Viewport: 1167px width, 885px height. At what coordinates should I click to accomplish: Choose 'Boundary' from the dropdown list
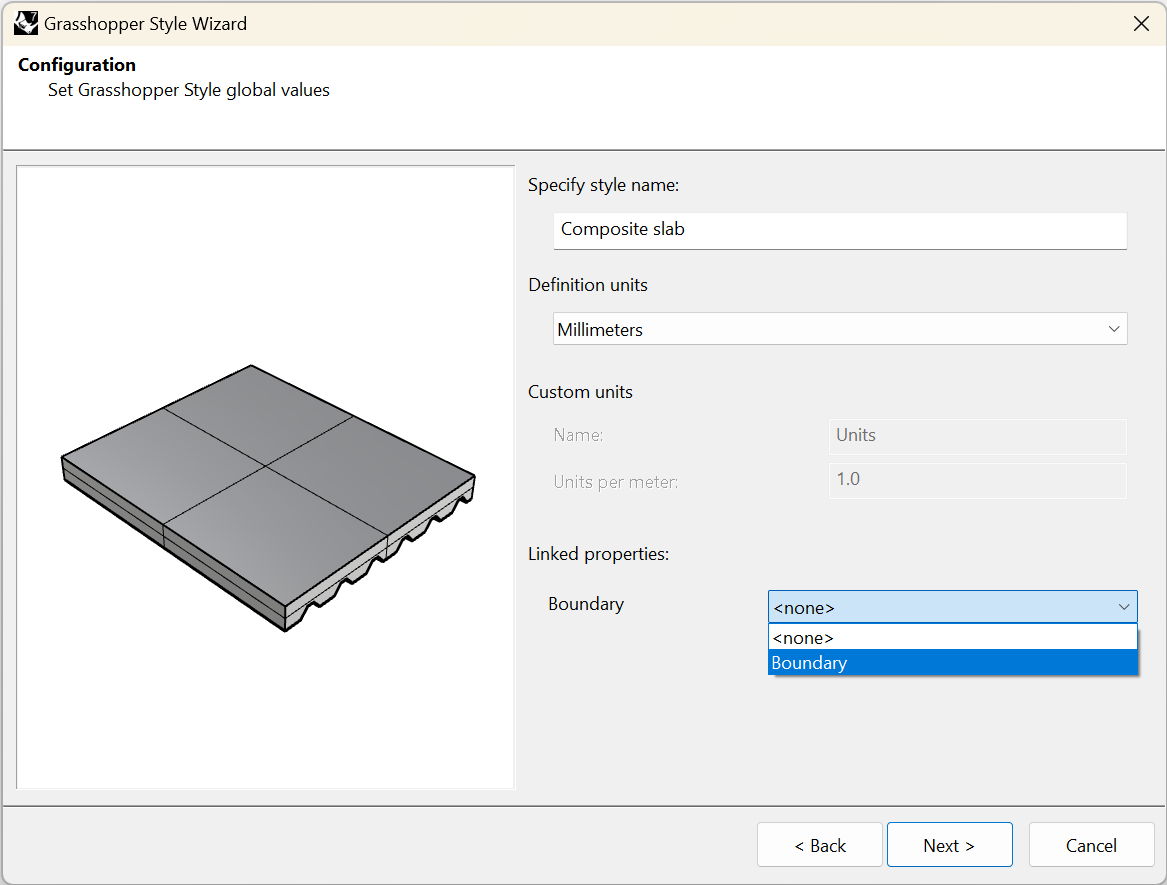tap(952, 662)
